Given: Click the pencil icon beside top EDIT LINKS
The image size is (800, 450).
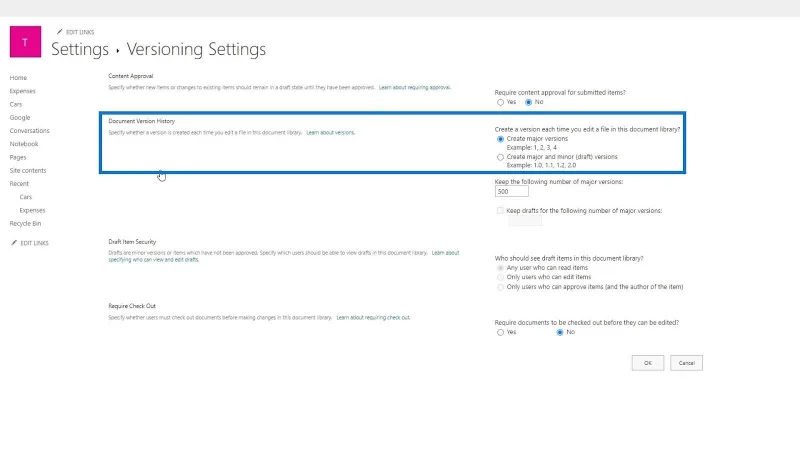Looking at the screenshot, I should 59,32.
